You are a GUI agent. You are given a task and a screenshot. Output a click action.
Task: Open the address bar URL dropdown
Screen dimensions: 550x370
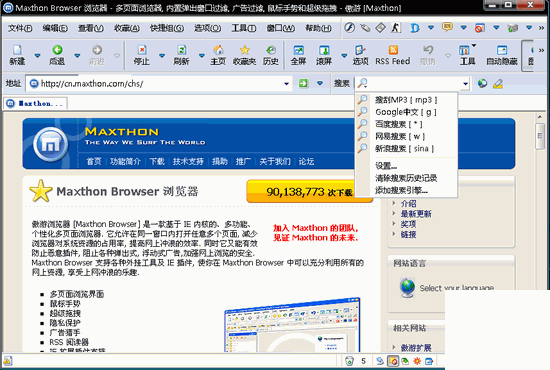click(286, 83)
